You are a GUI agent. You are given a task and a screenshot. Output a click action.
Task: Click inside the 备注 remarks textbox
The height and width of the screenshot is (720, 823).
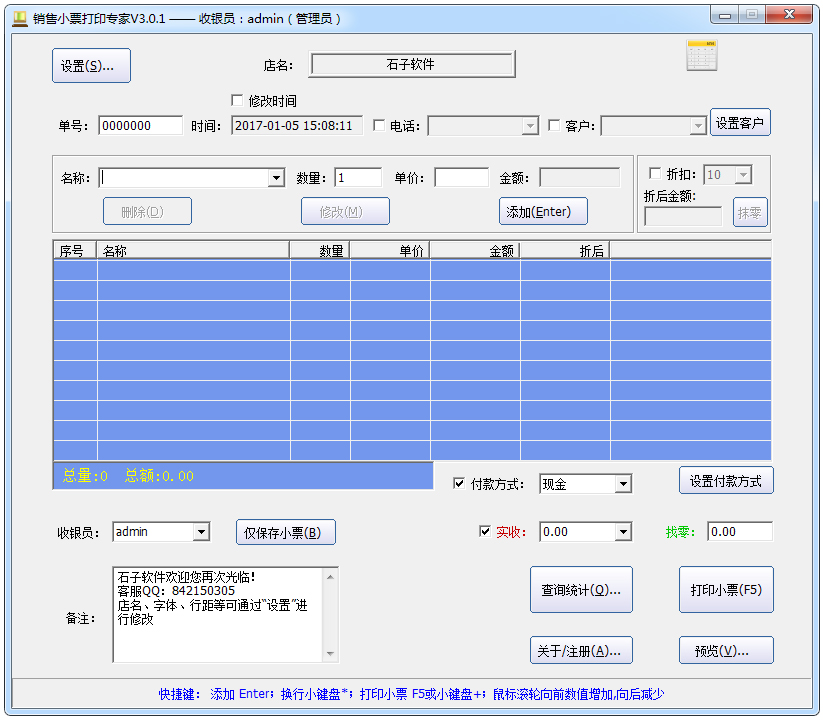click(x=218, y=615)
